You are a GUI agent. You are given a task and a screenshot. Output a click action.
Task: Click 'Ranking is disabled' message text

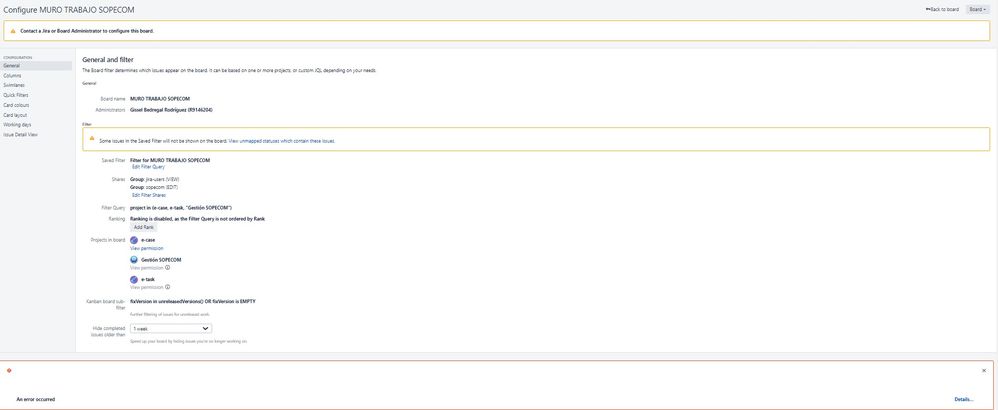coord(197,218)
